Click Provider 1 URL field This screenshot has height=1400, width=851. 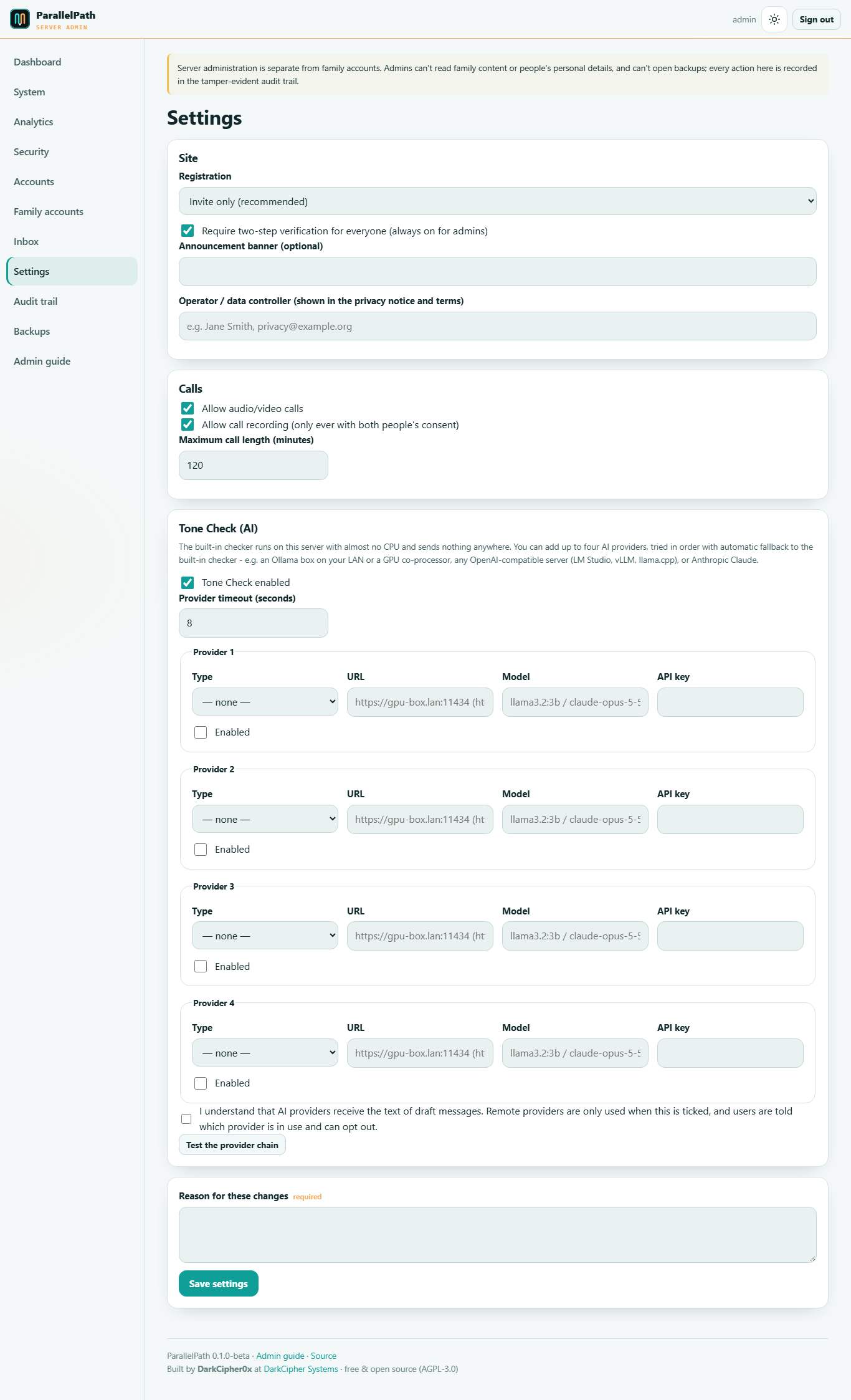(x=420, y=702)
